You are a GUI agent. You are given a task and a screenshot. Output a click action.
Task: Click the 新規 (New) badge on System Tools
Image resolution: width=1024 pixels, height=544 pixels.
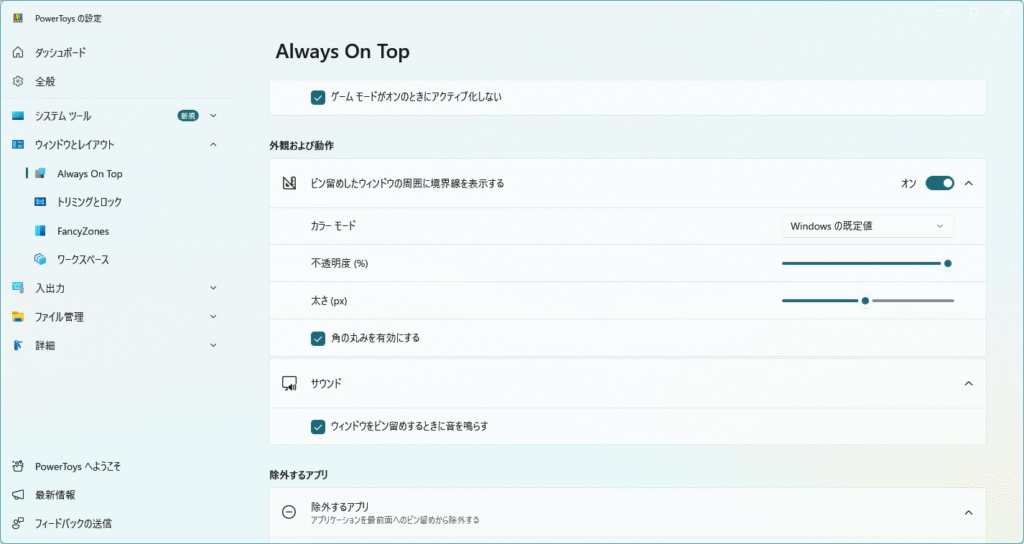tap(188, 116)
